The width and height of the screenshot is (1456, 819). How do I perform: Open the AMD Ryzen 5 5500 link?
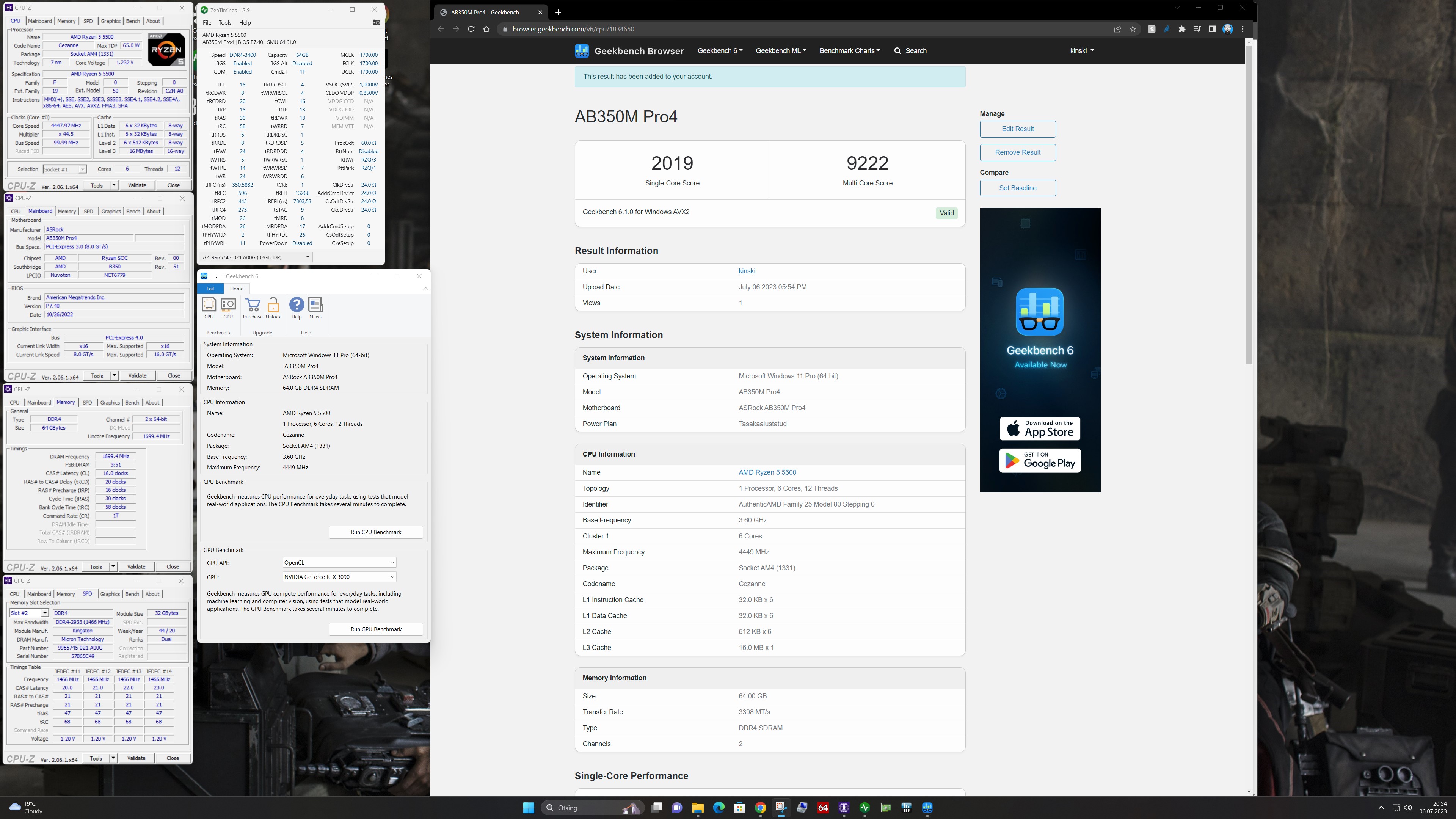[767, 472]
